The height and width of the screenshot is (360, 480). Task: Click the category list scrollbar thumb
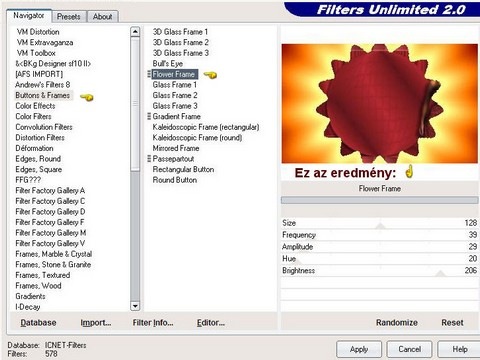click(135, 104)
